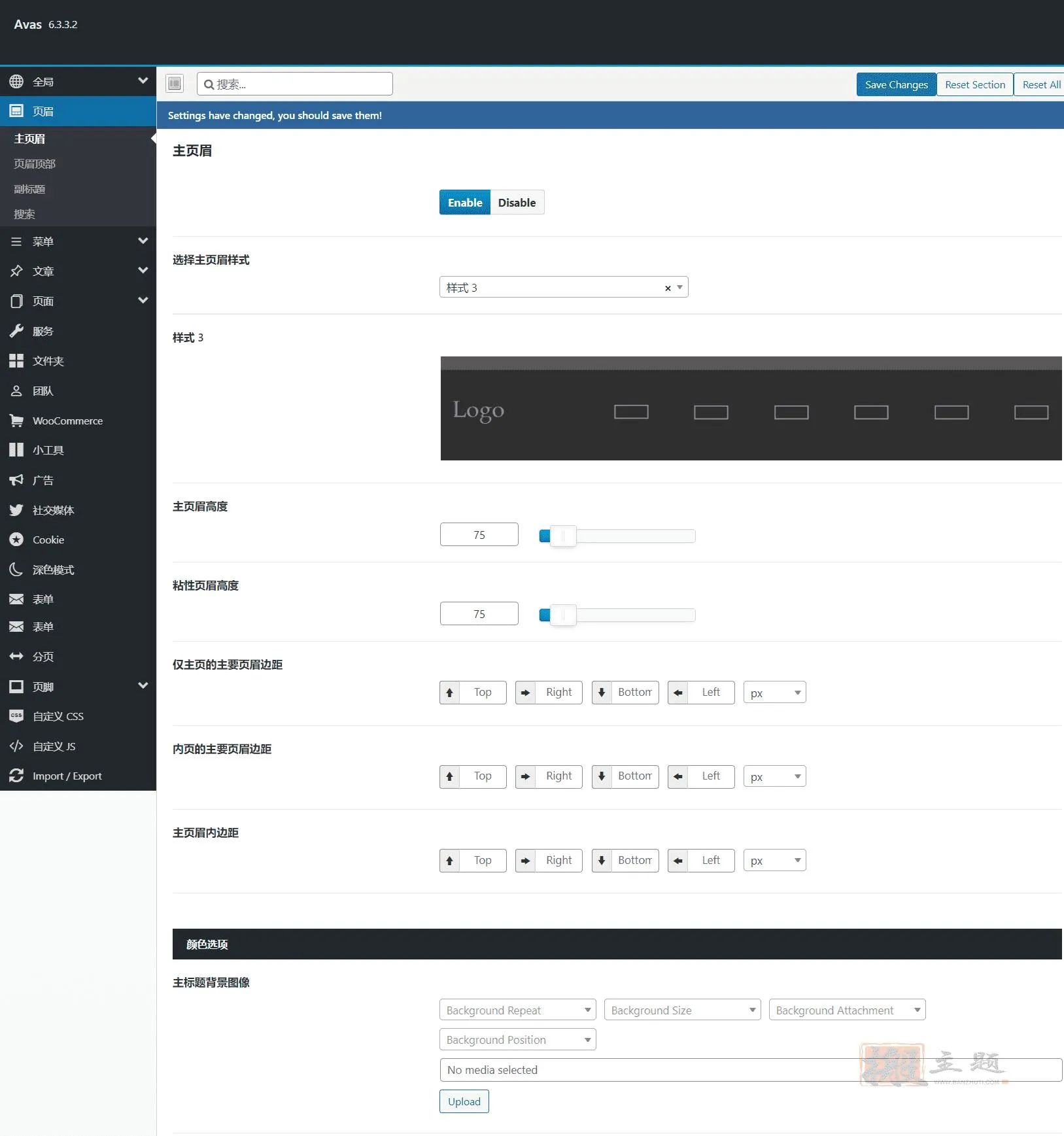The width and height of the screenshot is (1064, 1136).
Task: Click the WooCommerce cart icon
Action: click(x=16, y=421)
